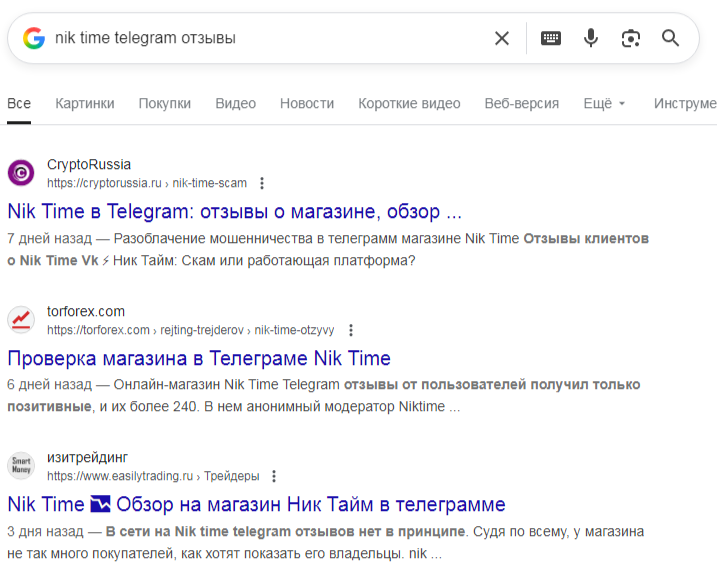This screenshot has height=571, width=717.
Task: Open the Веб-версия tab
Action: click(522, 103)
